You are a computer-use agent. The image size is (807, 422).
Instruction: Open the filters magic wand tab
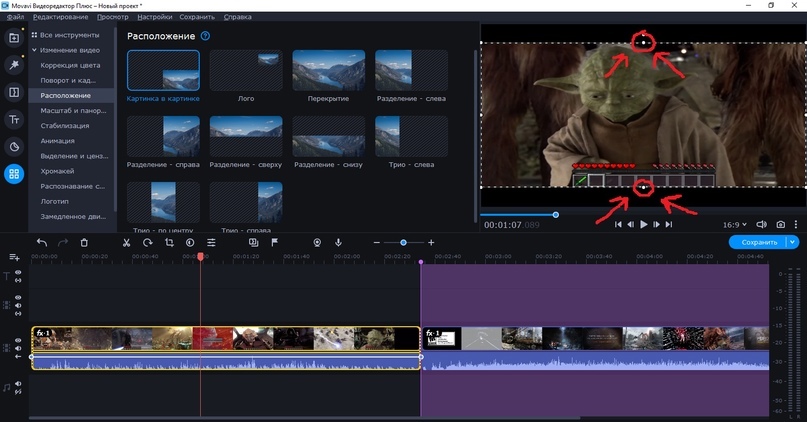pyautogui.click(x=14, y=65)
